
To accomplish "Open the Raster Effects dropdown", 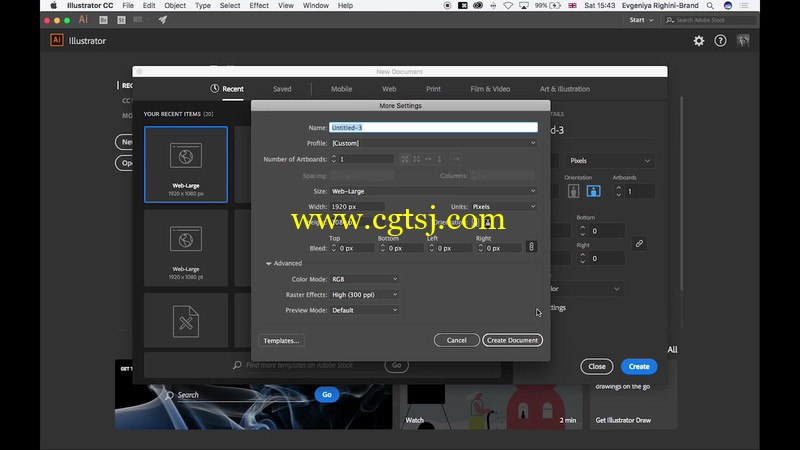I will (364, 295).
